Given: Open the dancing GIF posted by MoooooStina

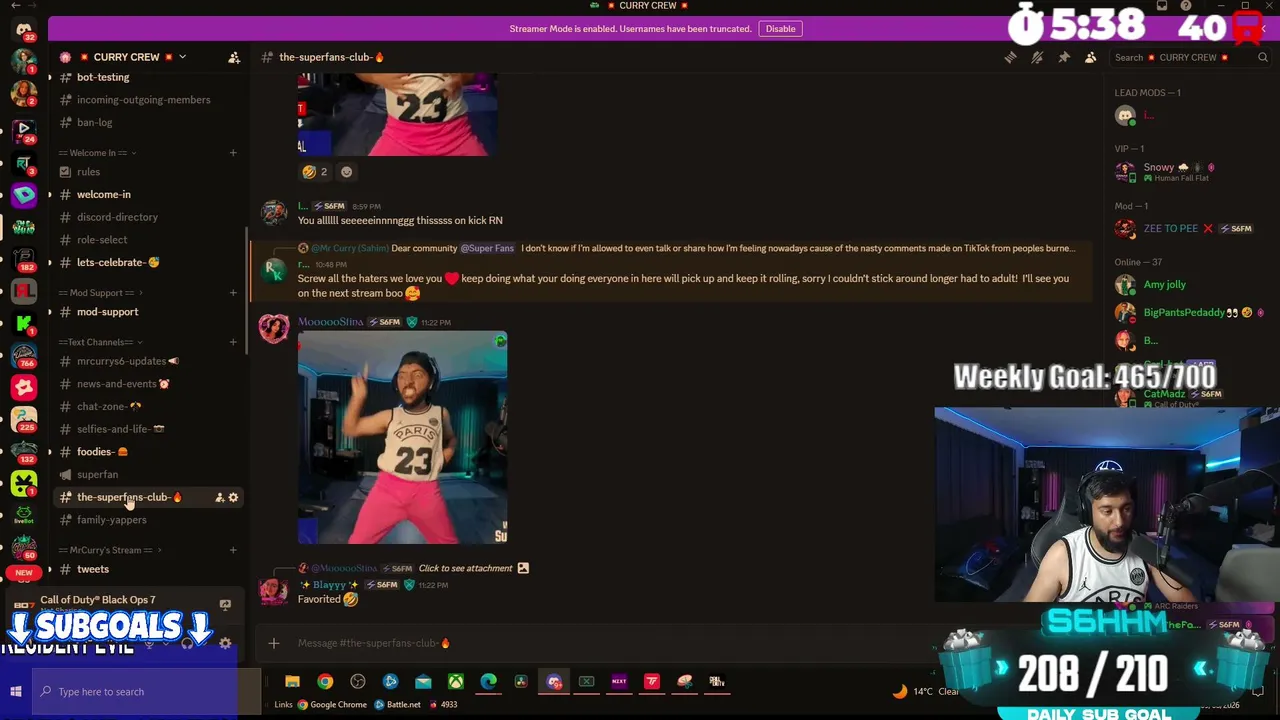Looking at the screenshot, I should (x=402, y=437).
